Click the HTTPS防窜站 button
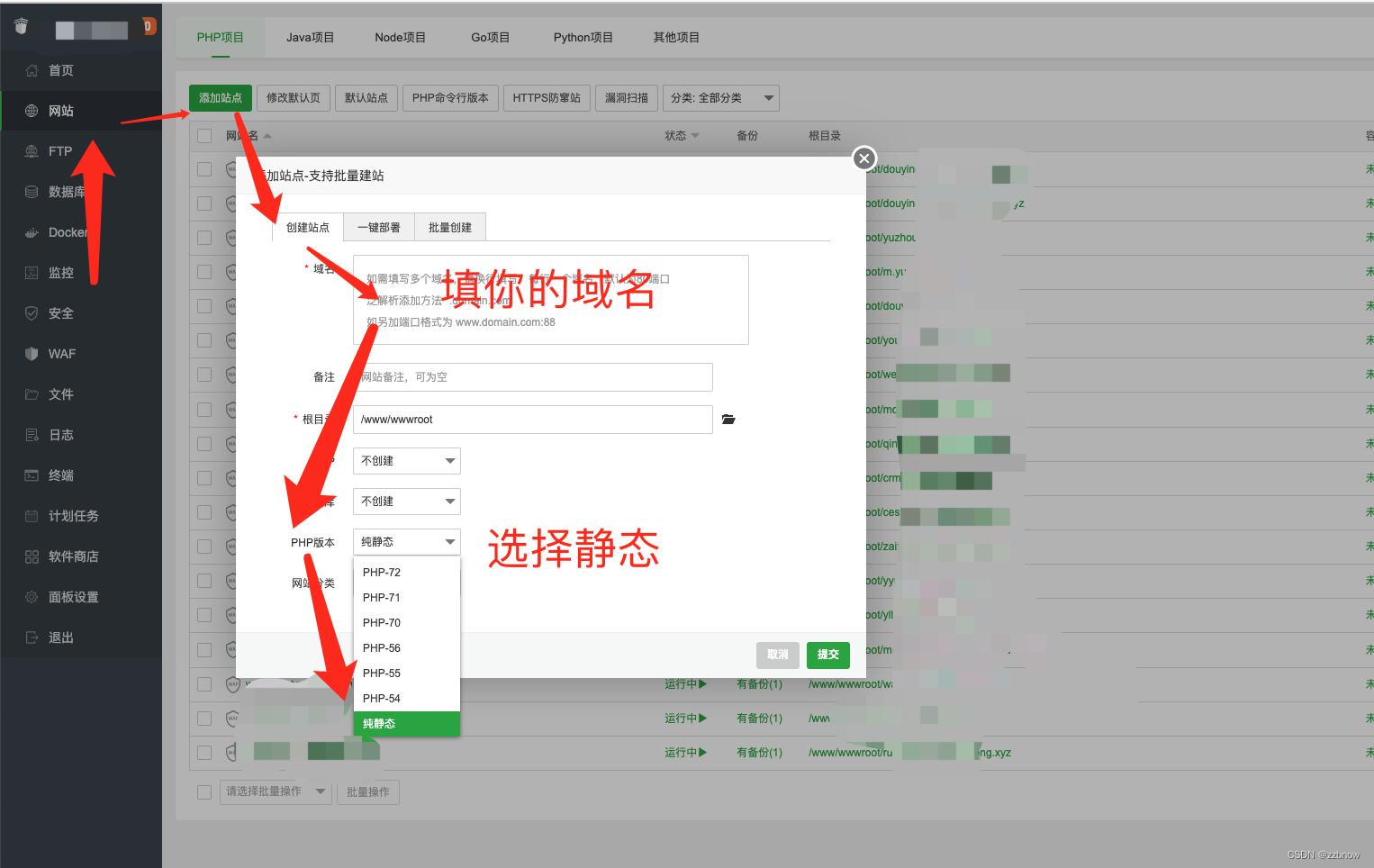This screenshot has width=1374, height=868. (547, 98)
